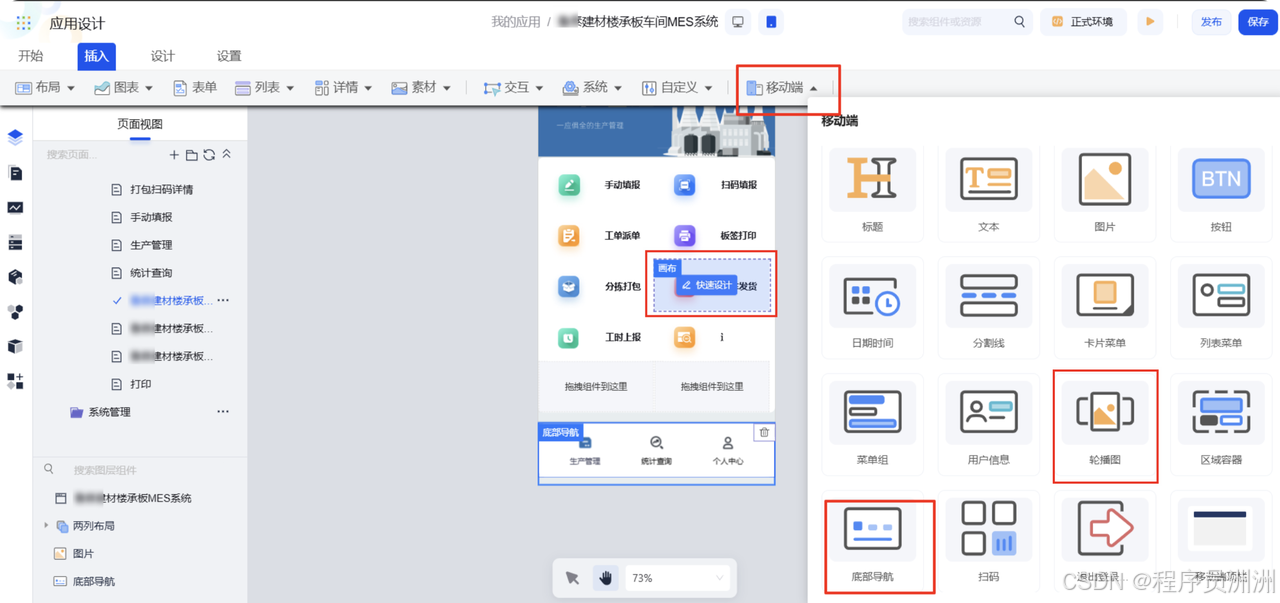Click the 发布 publish button
The width and height of the screenshot is (1280, 603).
click(1211, 22)
